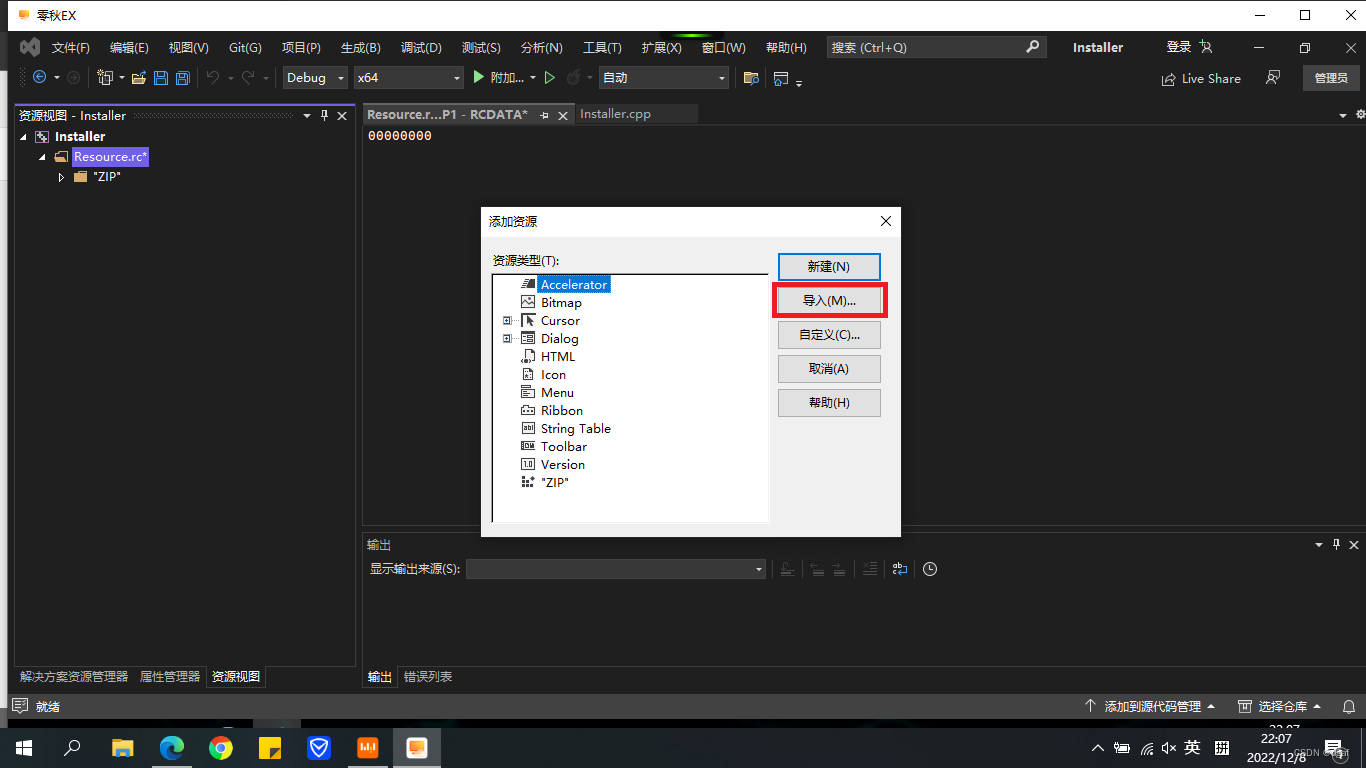
Task: Open the 项目(P) menu
Action: [x=301, y=48]
